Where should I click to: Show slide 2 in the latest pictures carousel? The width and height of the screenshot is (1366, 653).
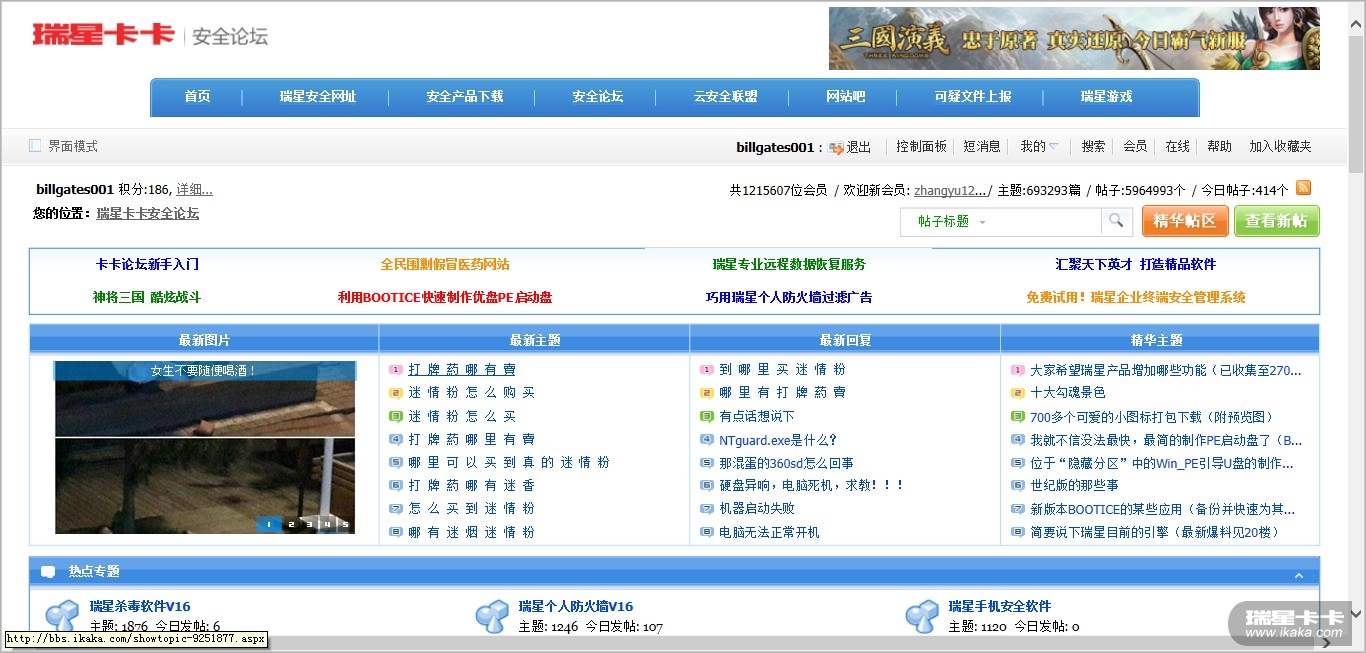(x=291, y=524)
